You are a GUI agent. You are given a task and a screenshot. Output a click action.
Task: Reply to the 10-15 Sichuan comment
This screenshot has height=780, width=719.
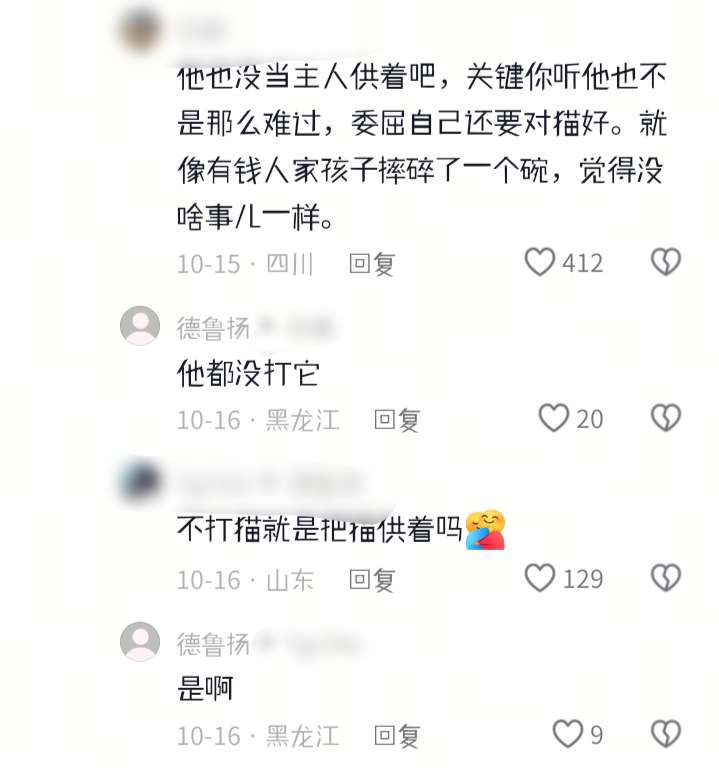click(x=372, y=263)
